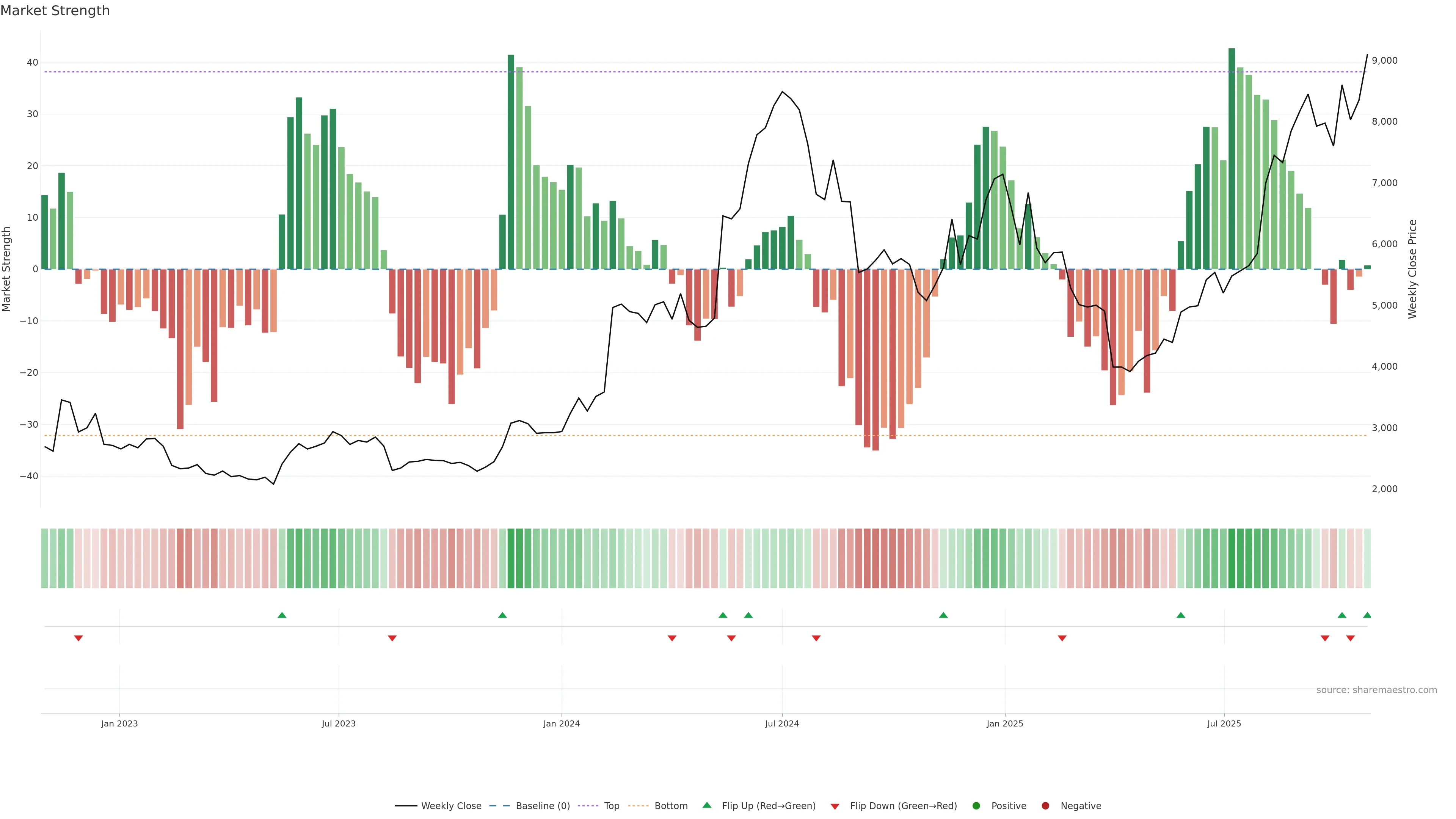Click the Jan 2024 x-axis label
This screenshot has height=819, width=1456.
tap(561, 723)
